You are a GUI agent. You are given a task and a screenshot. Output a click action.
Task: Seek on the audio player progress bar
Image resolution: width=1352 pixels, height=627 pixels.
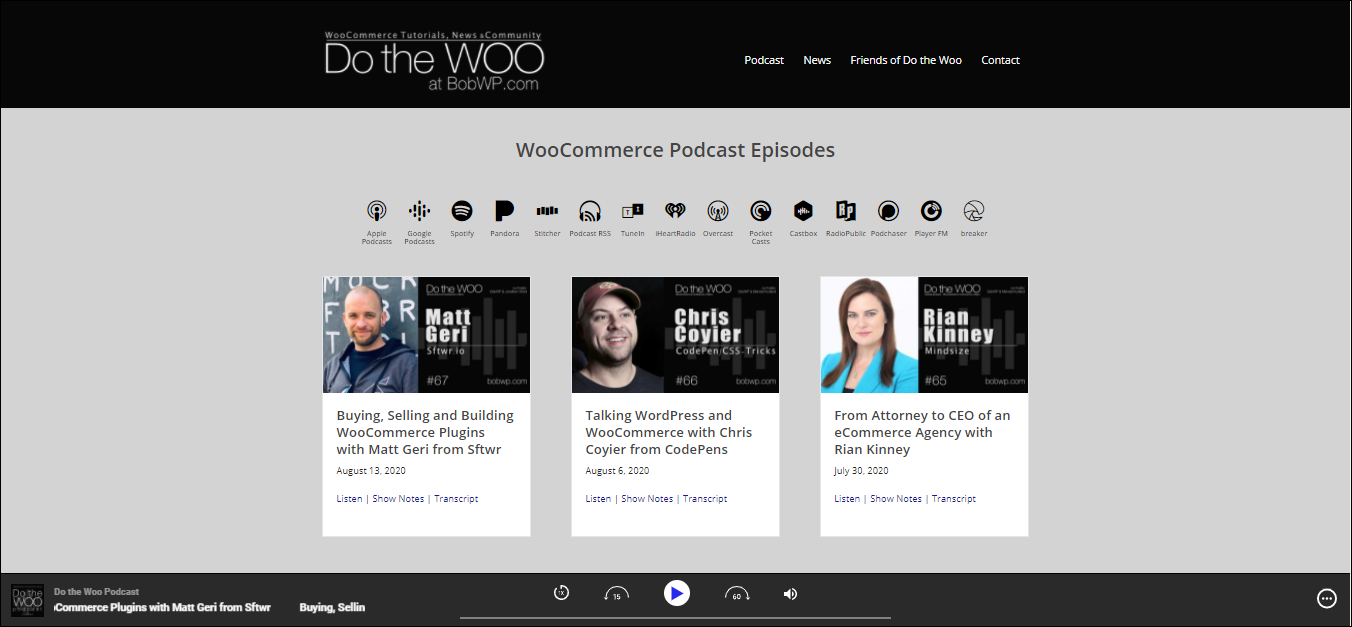[675, 617]
